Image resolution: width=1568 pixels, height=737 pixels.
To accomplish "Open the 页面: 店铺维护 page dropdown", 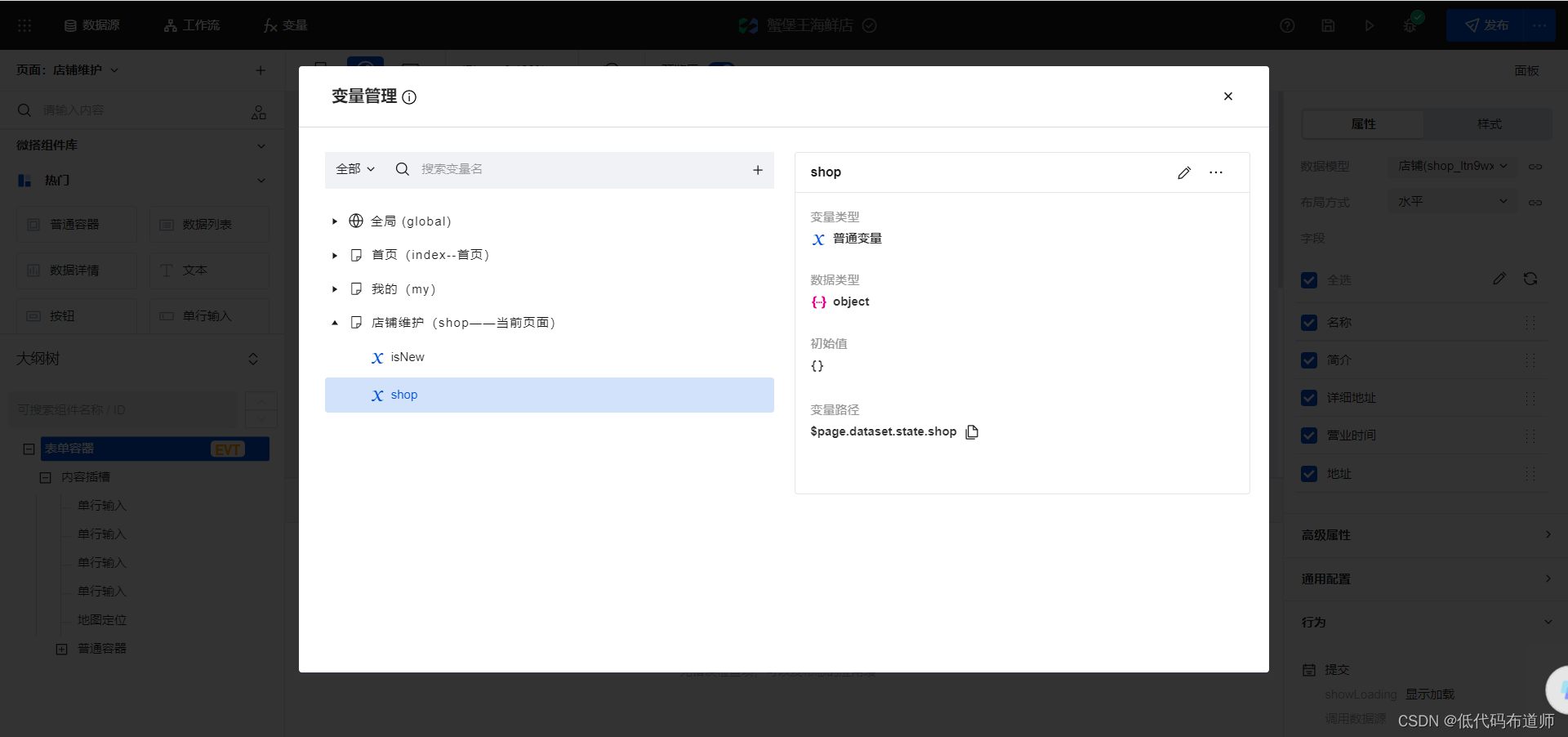I will coord(68,70).
